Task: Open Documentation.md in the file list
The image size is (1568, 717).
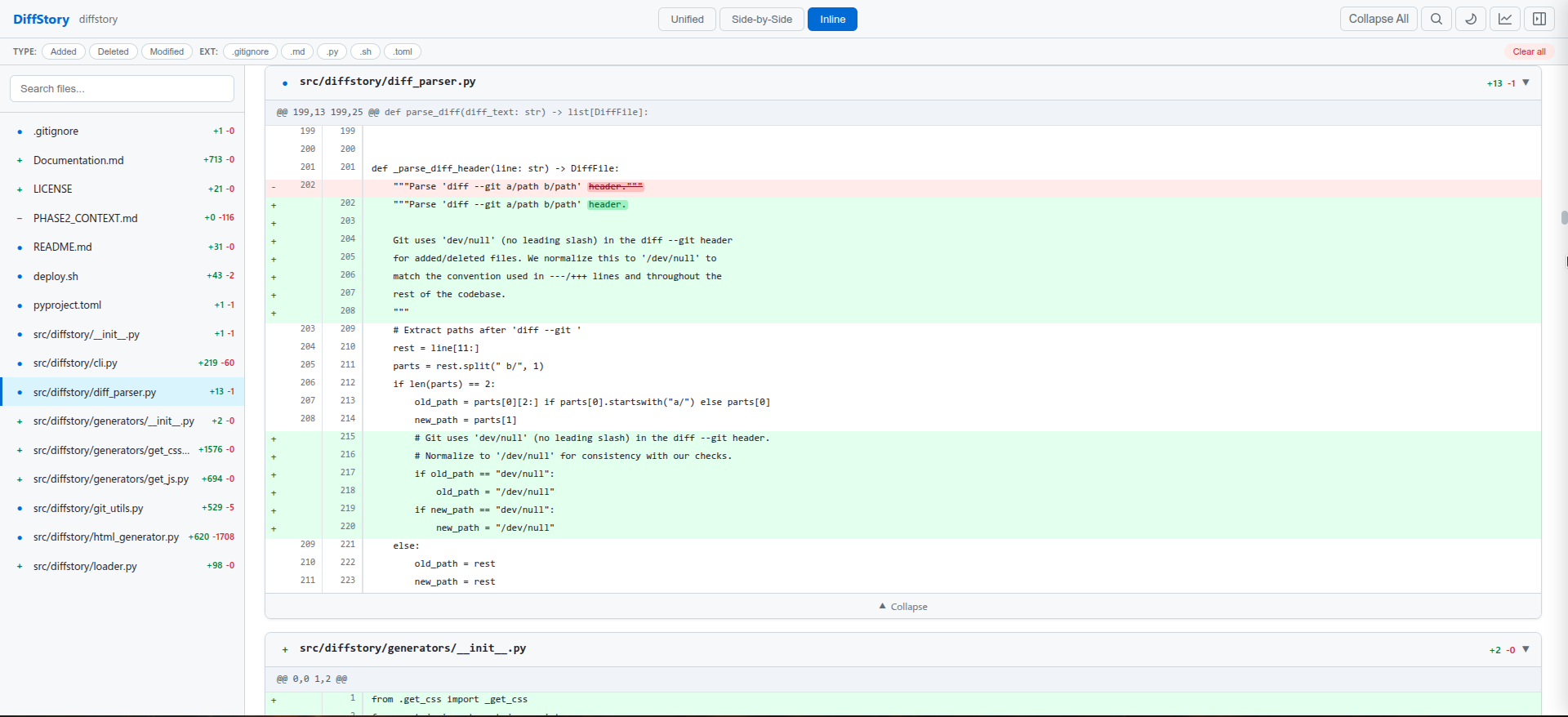Action: point(122,160)
